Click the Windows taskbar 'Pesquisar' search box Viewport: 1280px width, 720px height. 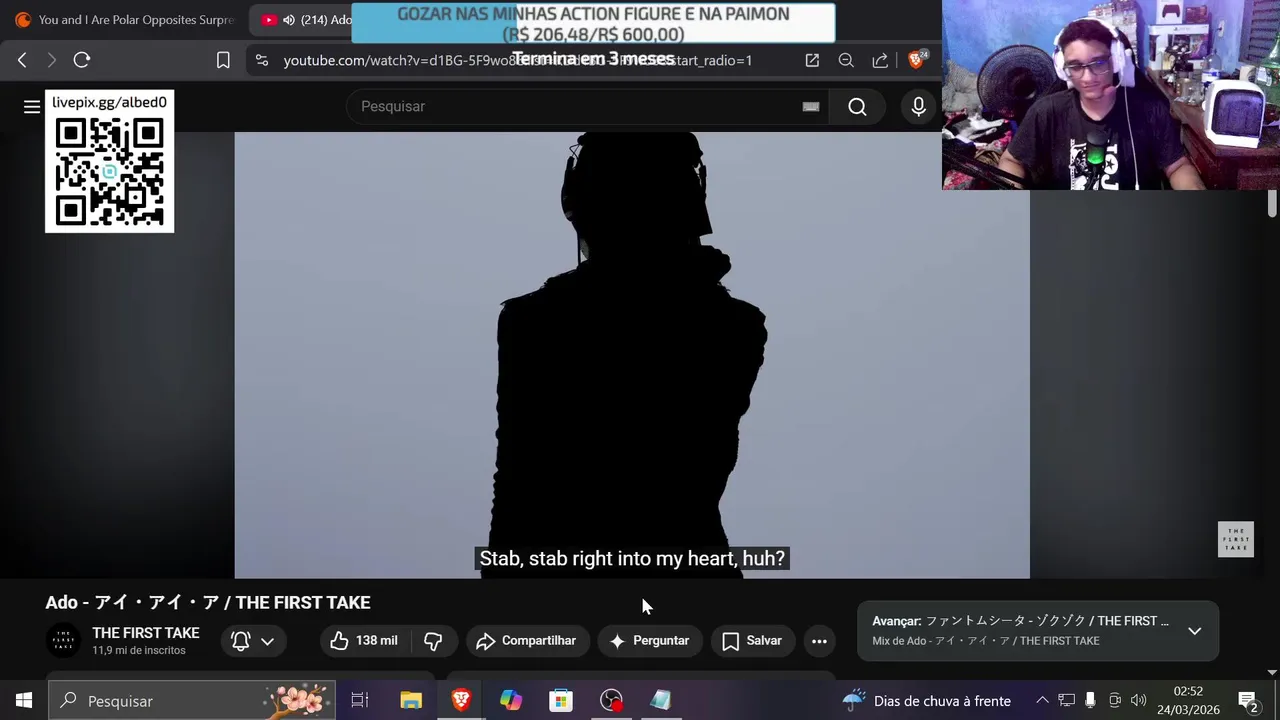tap(192, 701)
